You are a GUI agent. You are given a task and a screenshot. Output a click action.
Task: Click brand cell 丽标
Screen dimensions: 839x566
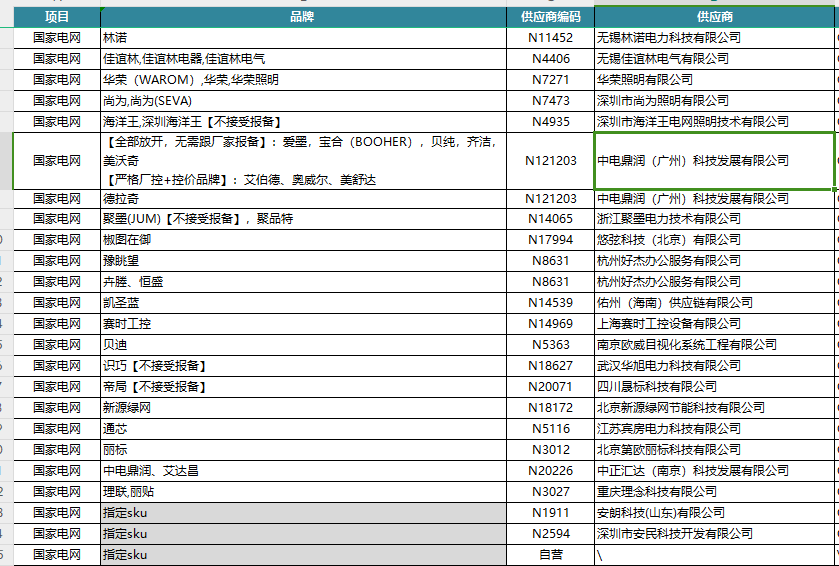point(303,449)
